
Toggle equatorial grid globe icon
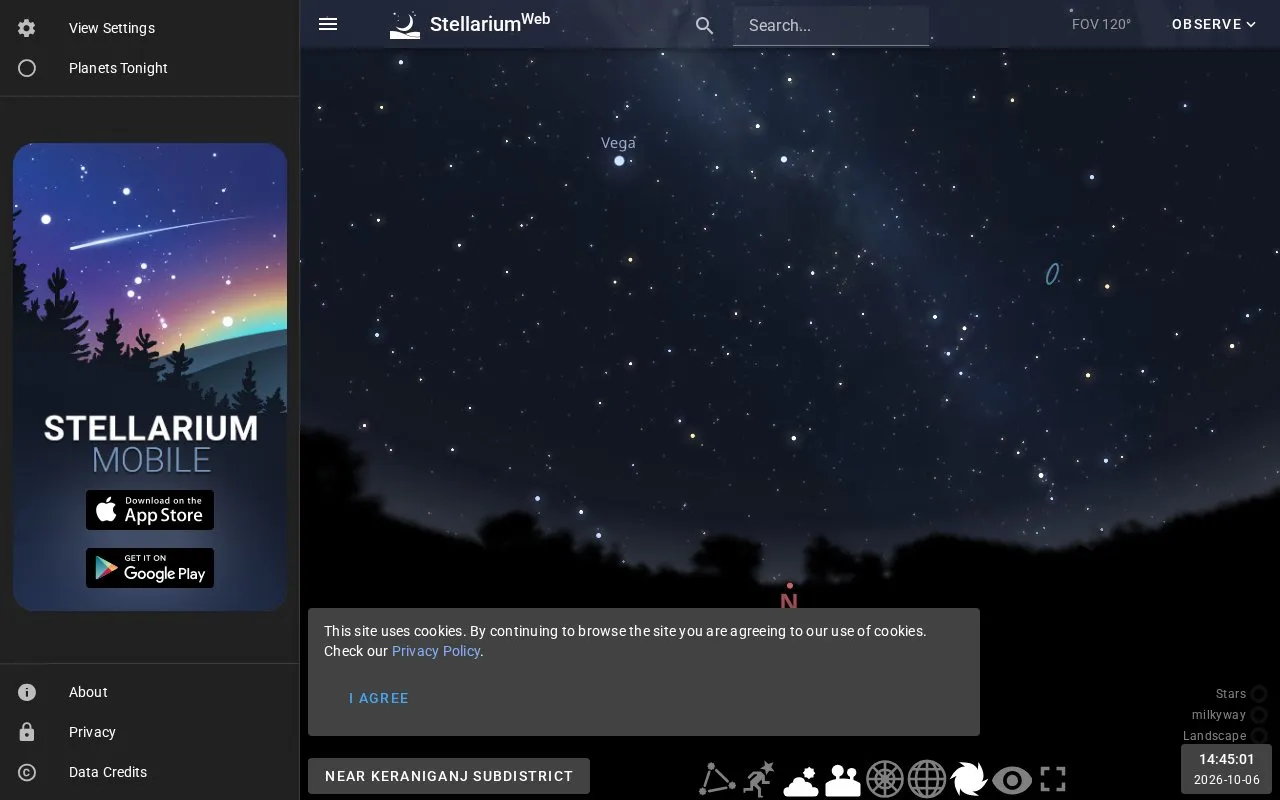[927, 779]
